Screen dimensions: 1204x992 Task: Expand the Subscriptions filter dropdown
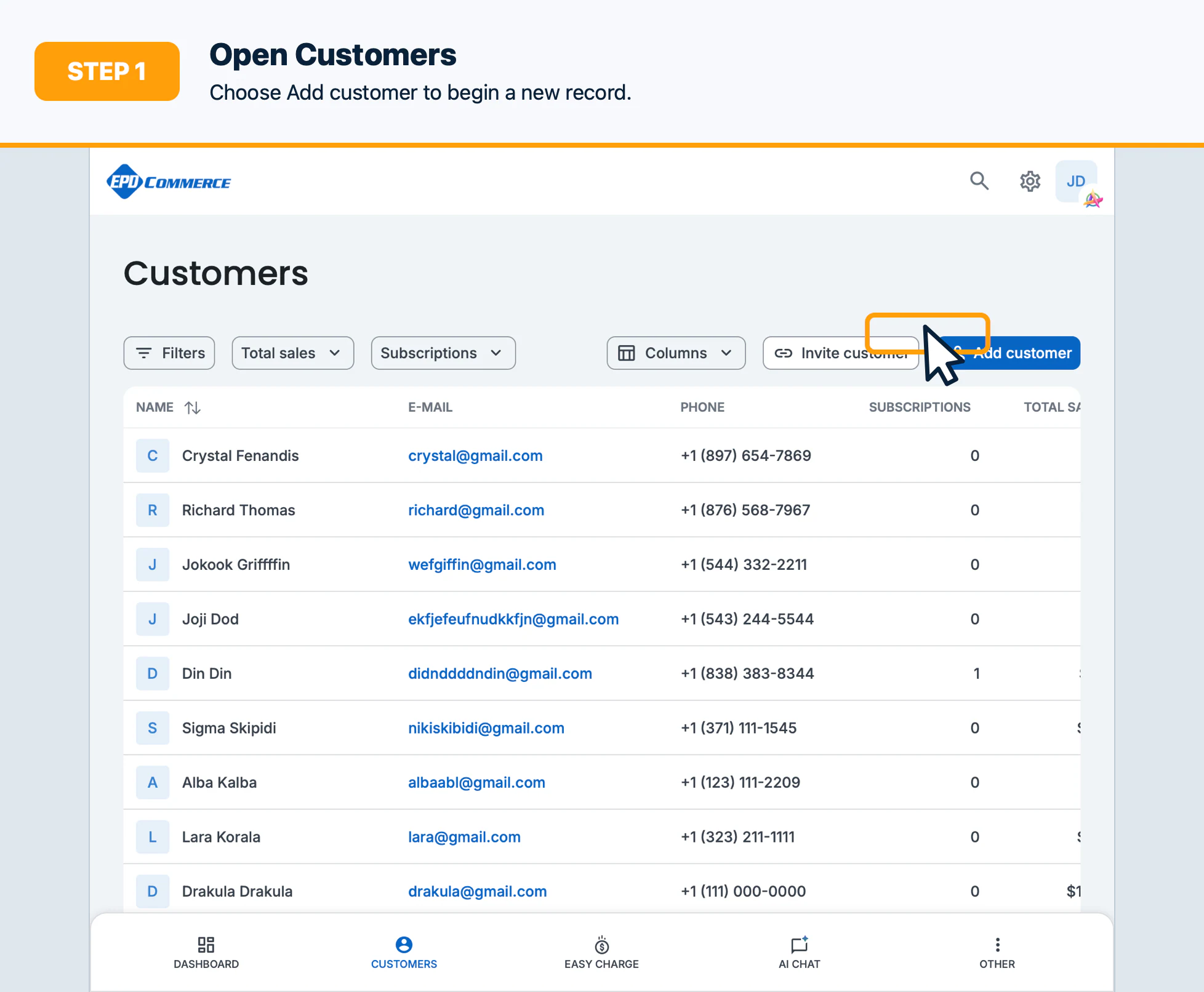click(443, 353)
